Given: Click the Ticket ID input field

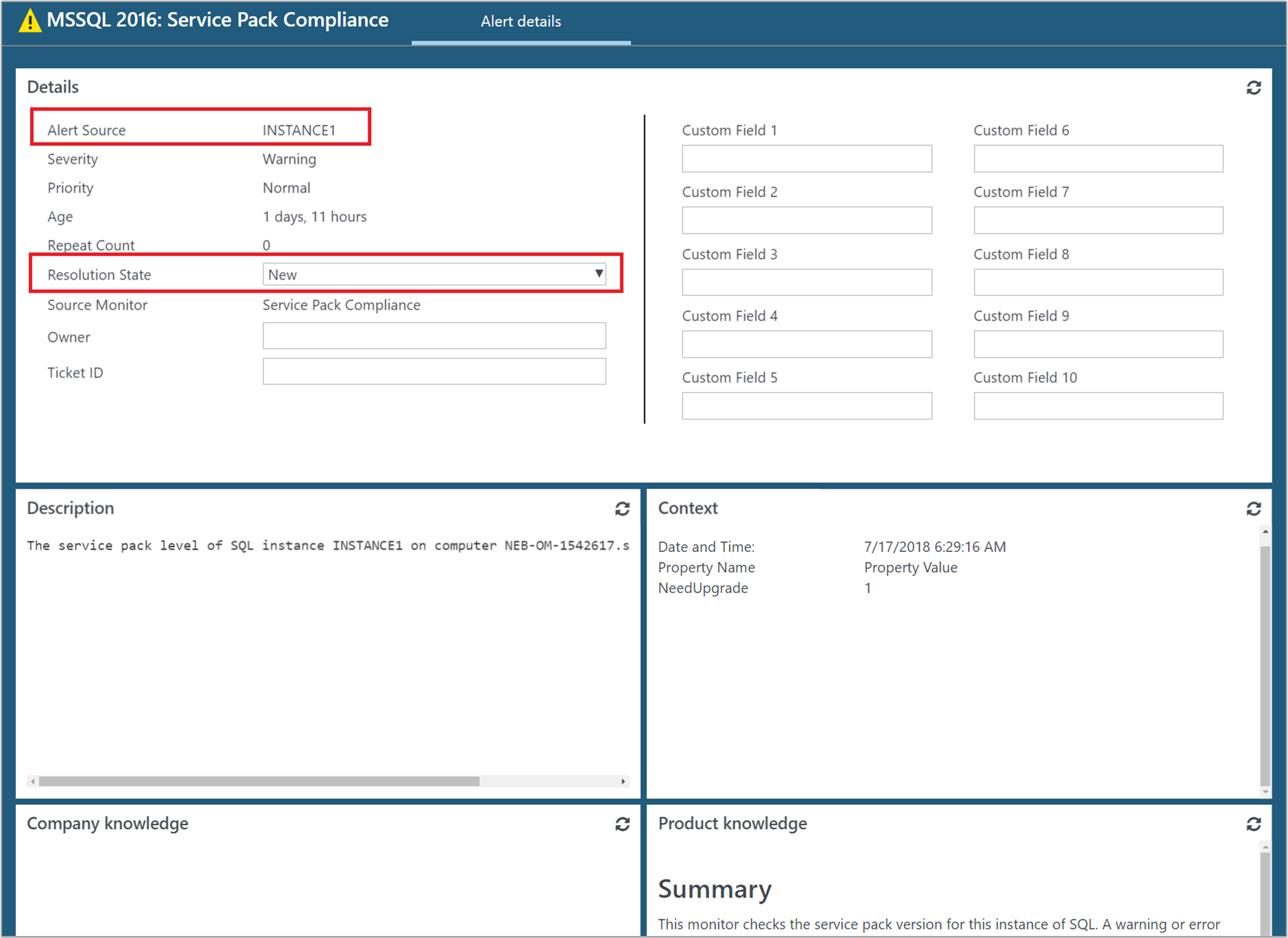Looking at the screenshot, I should [433, 371].
